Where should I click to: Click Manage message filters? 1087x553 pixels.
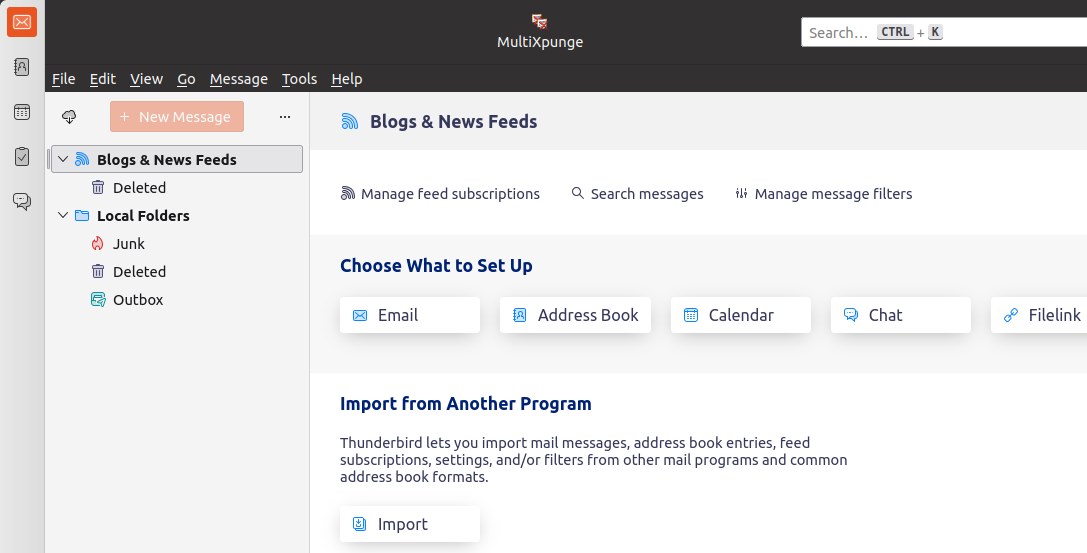[x=824, y=194]
